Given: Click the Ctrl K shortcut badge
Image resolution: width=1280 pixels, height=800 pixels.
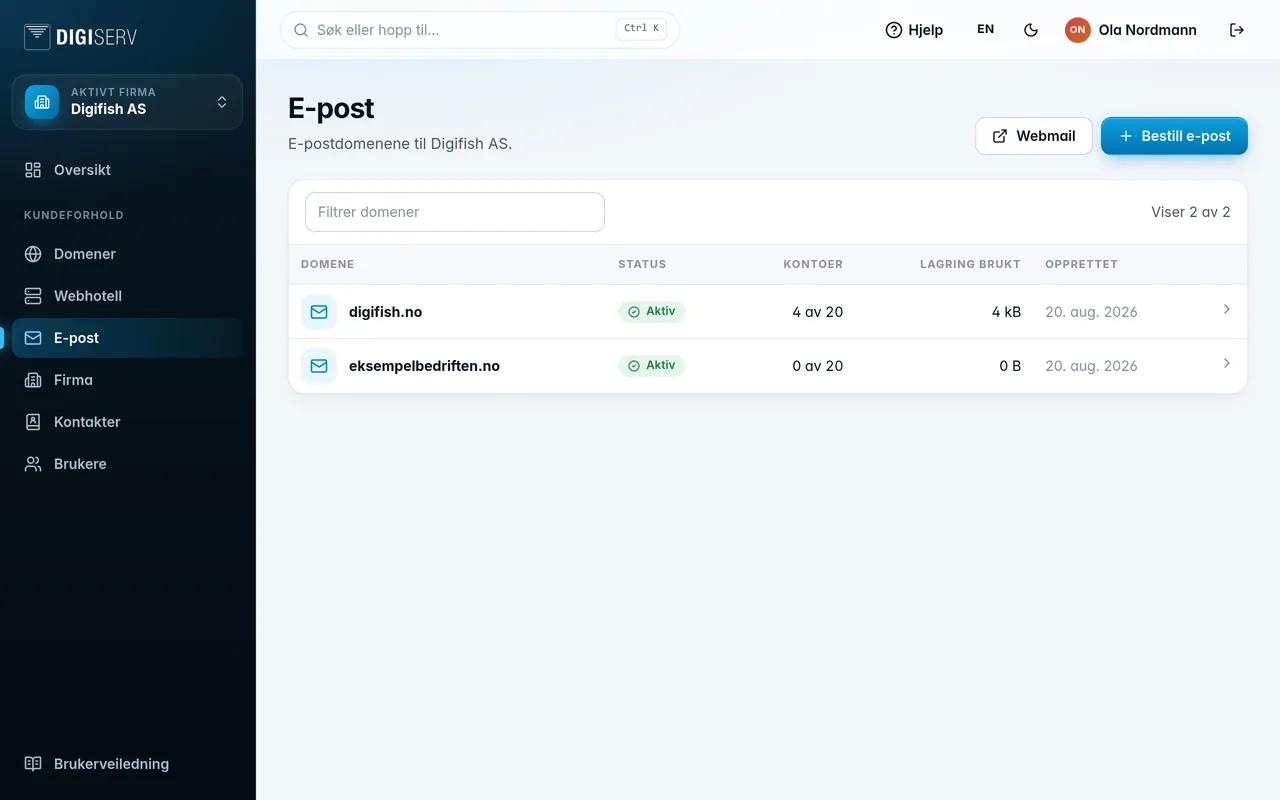Looking at the screenshot, I should (x=641, y=29).
